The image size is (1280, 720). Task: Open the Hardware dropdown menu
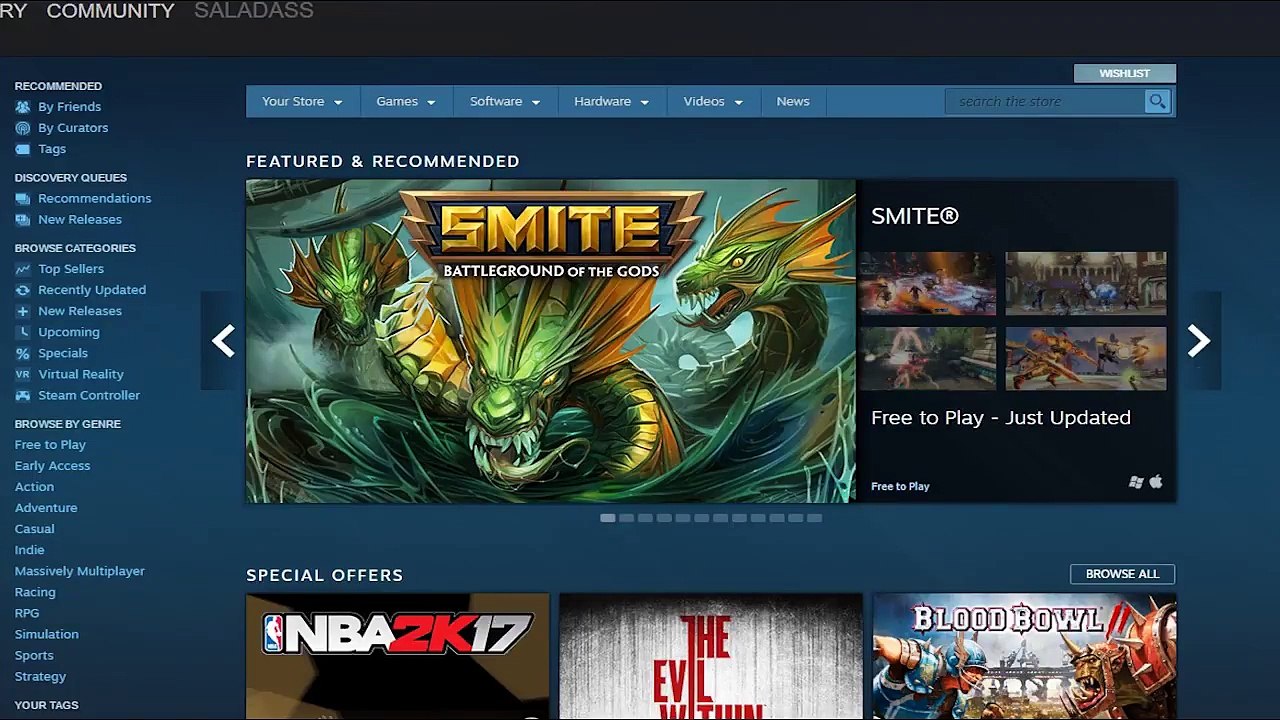(x=612, y=101)
